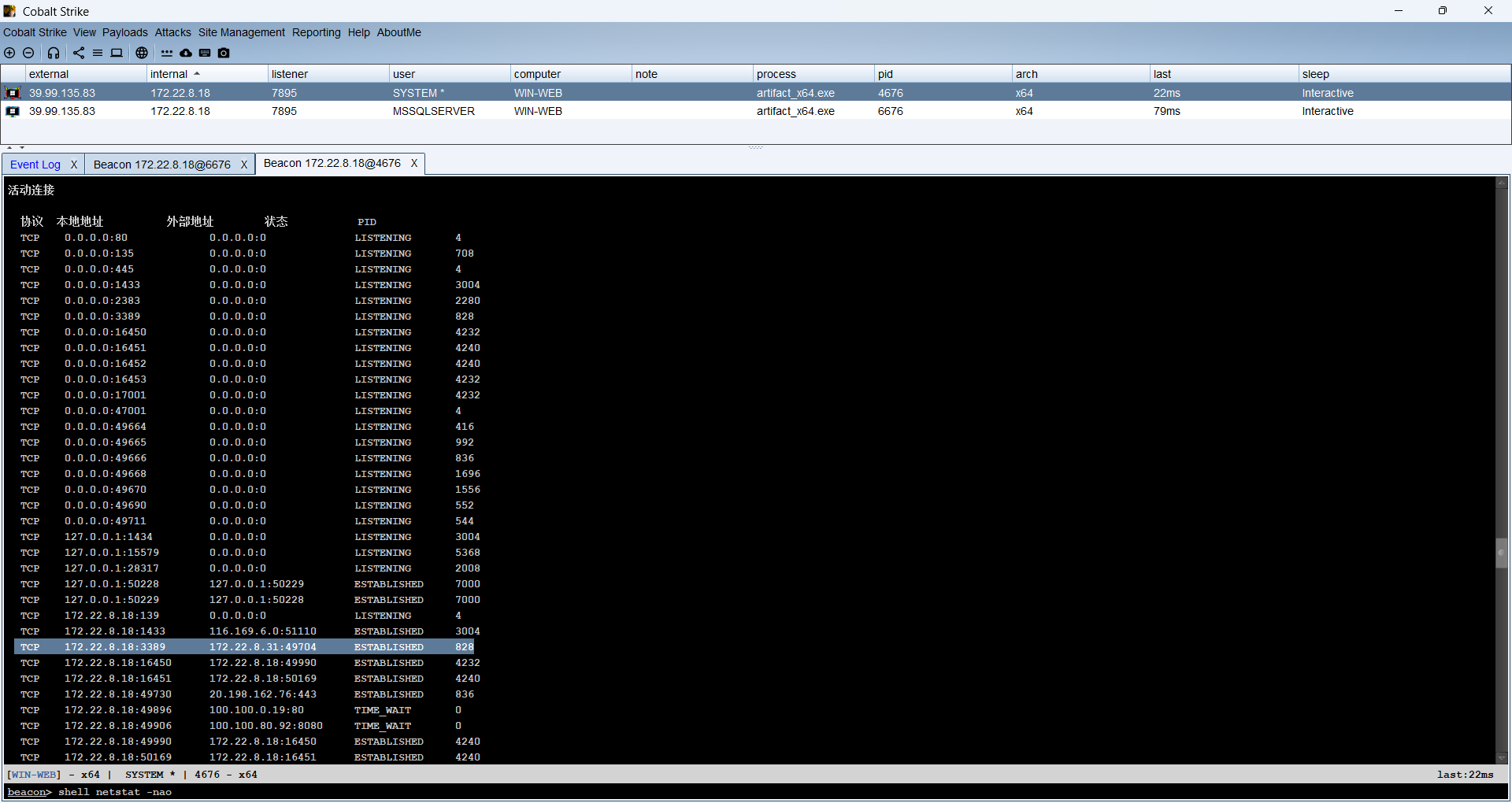Sort sessions by internal column header
This screenshot has width=1512, height=803.
pos(207,74)
